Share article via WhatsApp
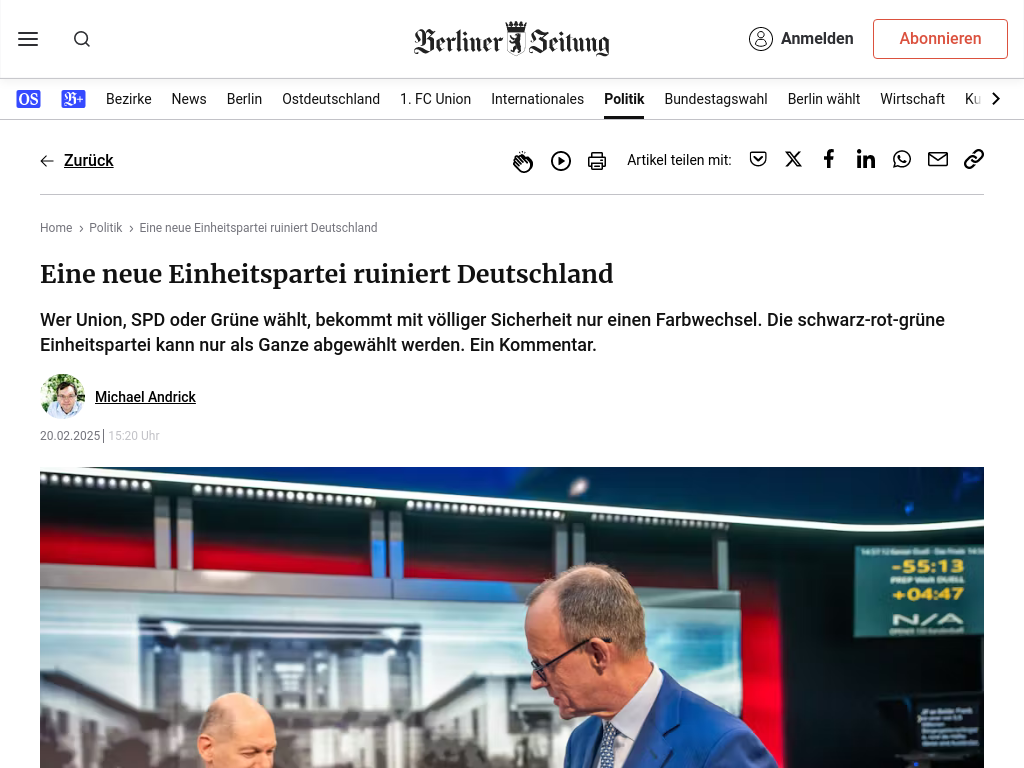The image size is (1024, 768). point(902,159)
